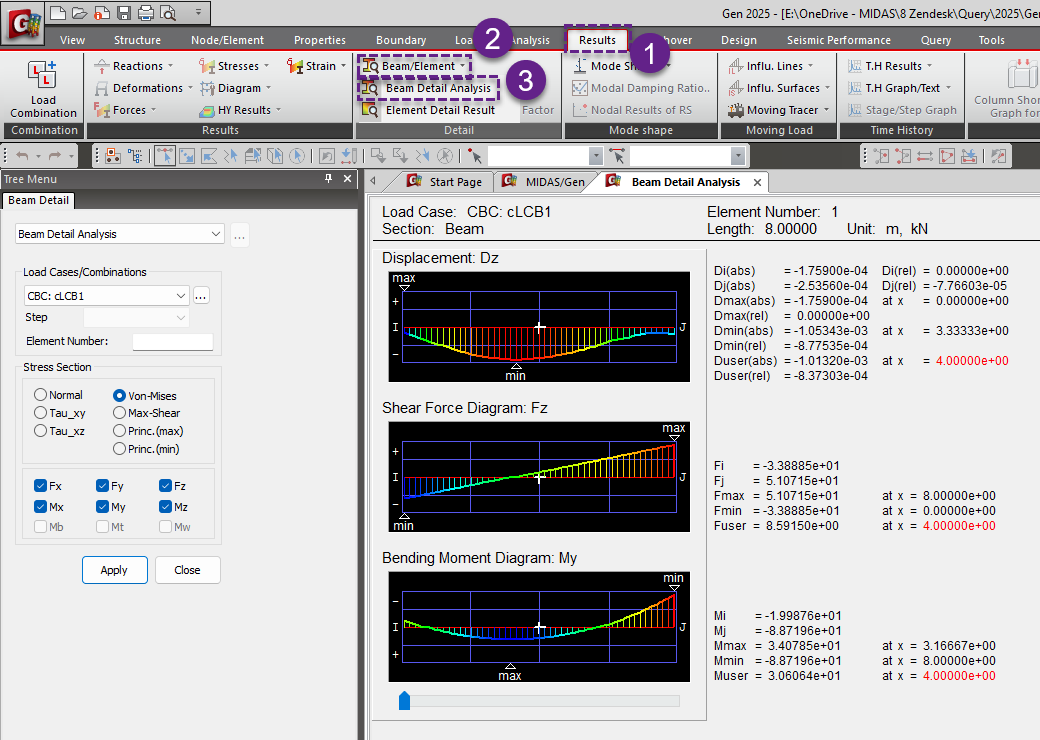This screenshot has height=740, width=1040.
Task: Open the View ribbon tab
Action: click(72, 40)
